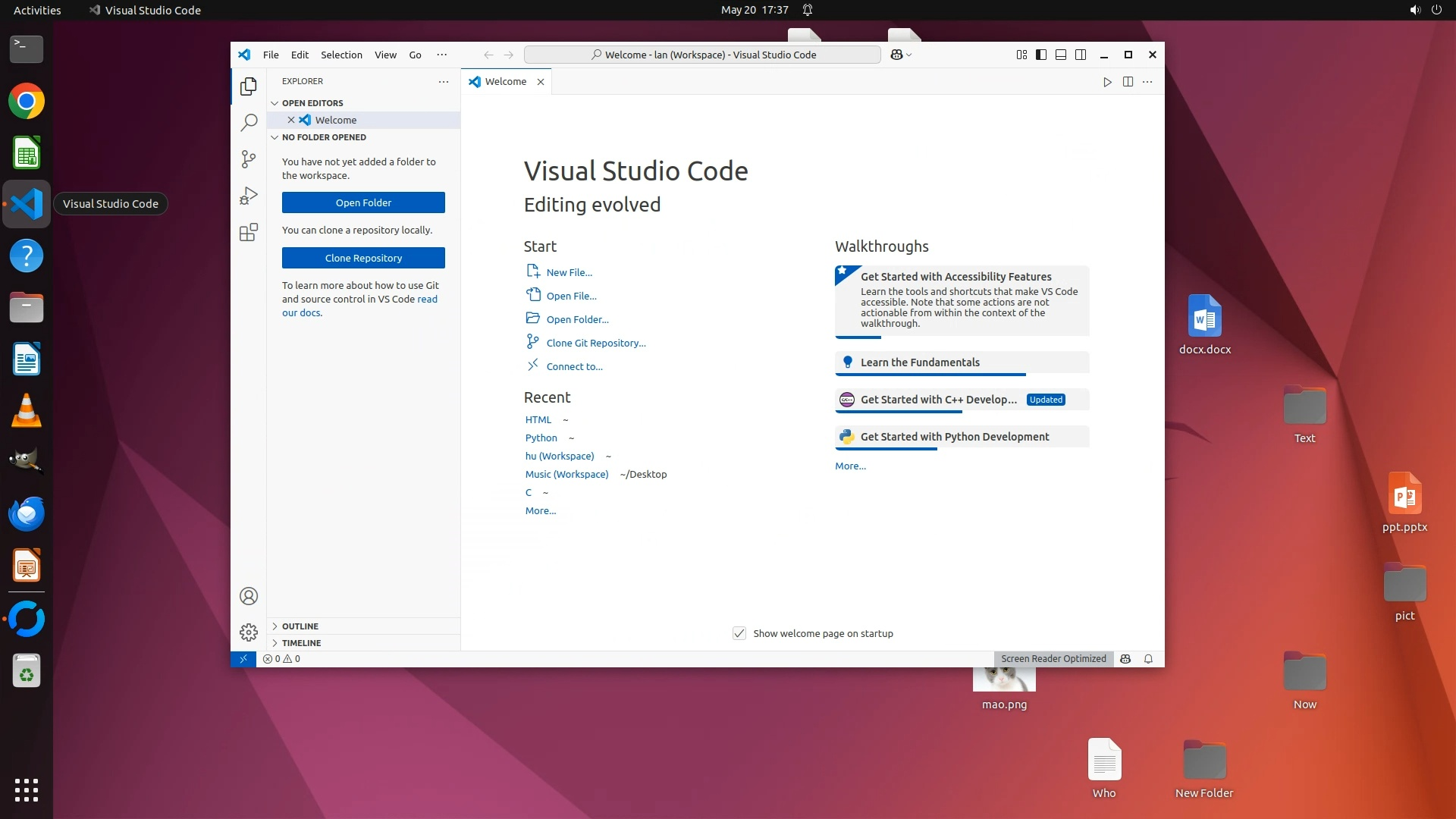Open notifications bell in status bar
The width and height of the screenshot is (1456, 819).
[1148, 659]
